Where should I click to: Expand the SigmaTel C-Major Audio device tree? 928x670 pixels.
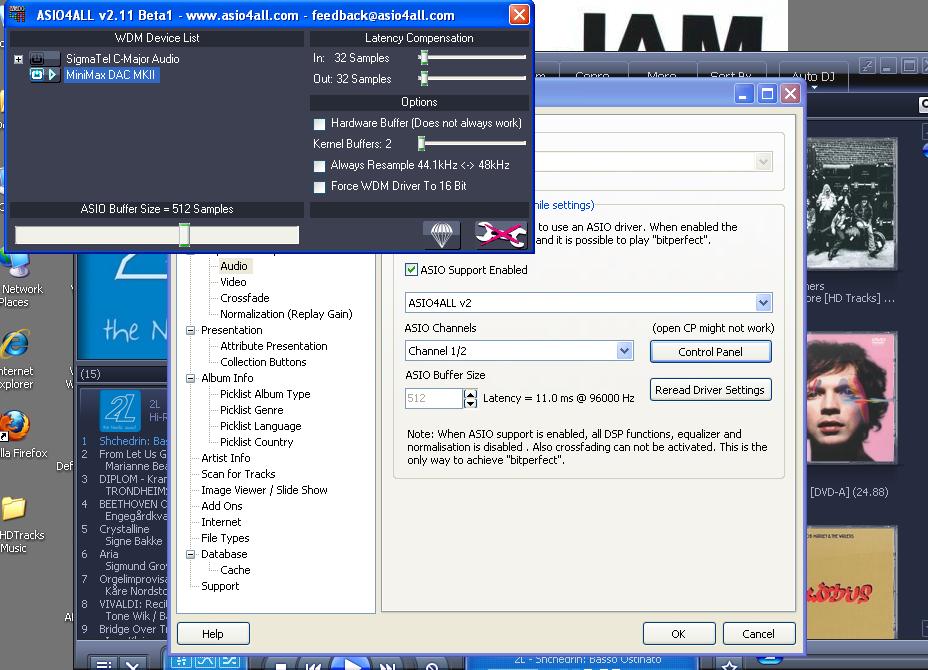tap(18, 59)
